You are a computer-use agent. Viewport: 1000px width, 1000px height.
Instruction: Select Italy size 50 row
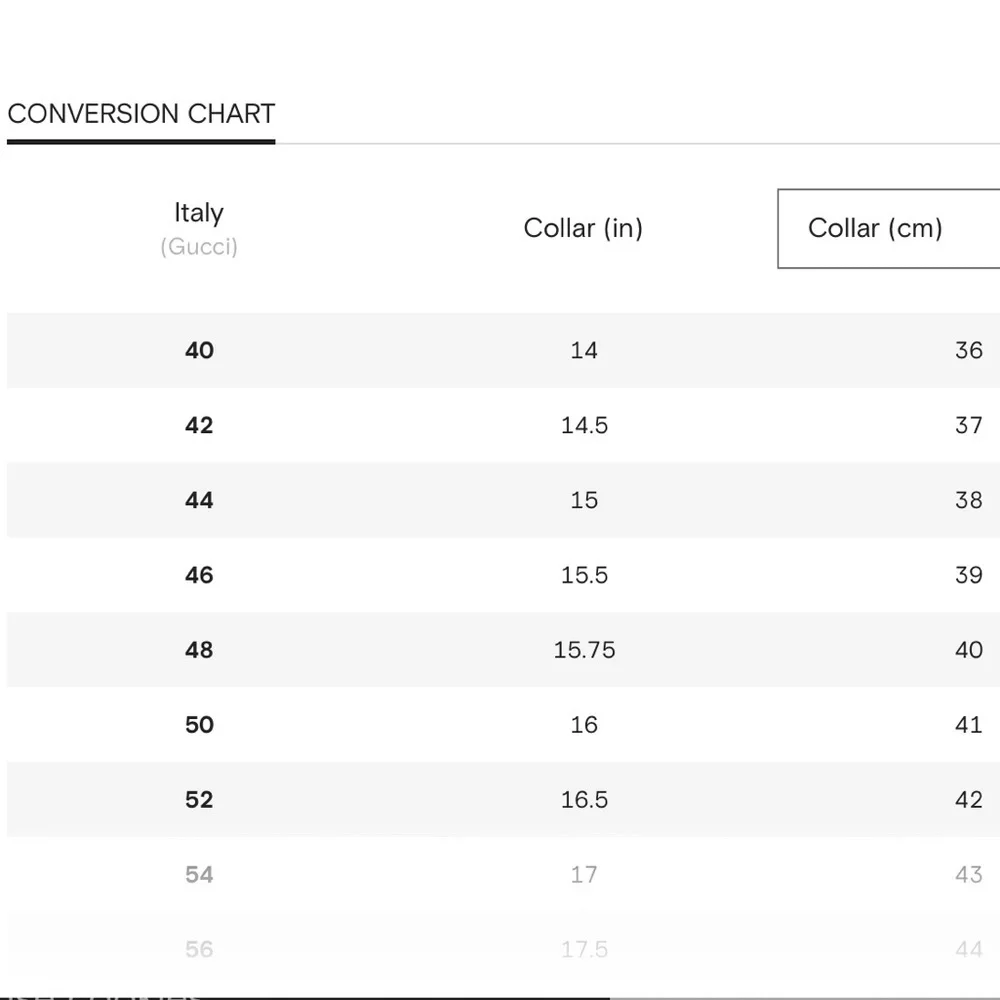(503, 725)
